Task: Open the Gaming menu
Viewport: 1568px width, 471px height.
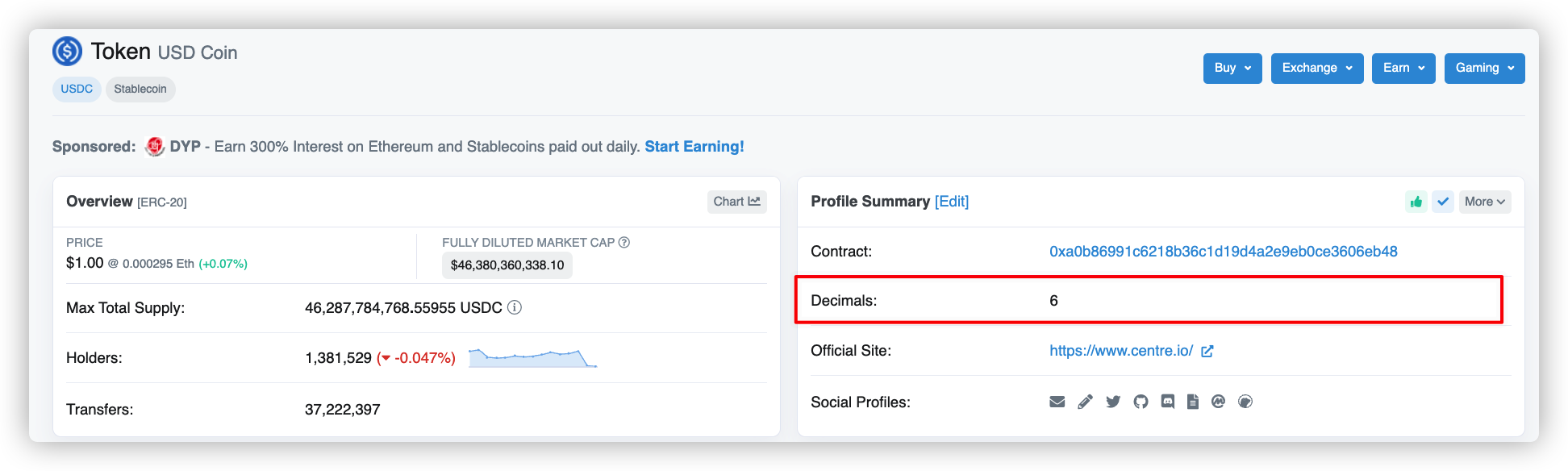Action: point(1485,69)
